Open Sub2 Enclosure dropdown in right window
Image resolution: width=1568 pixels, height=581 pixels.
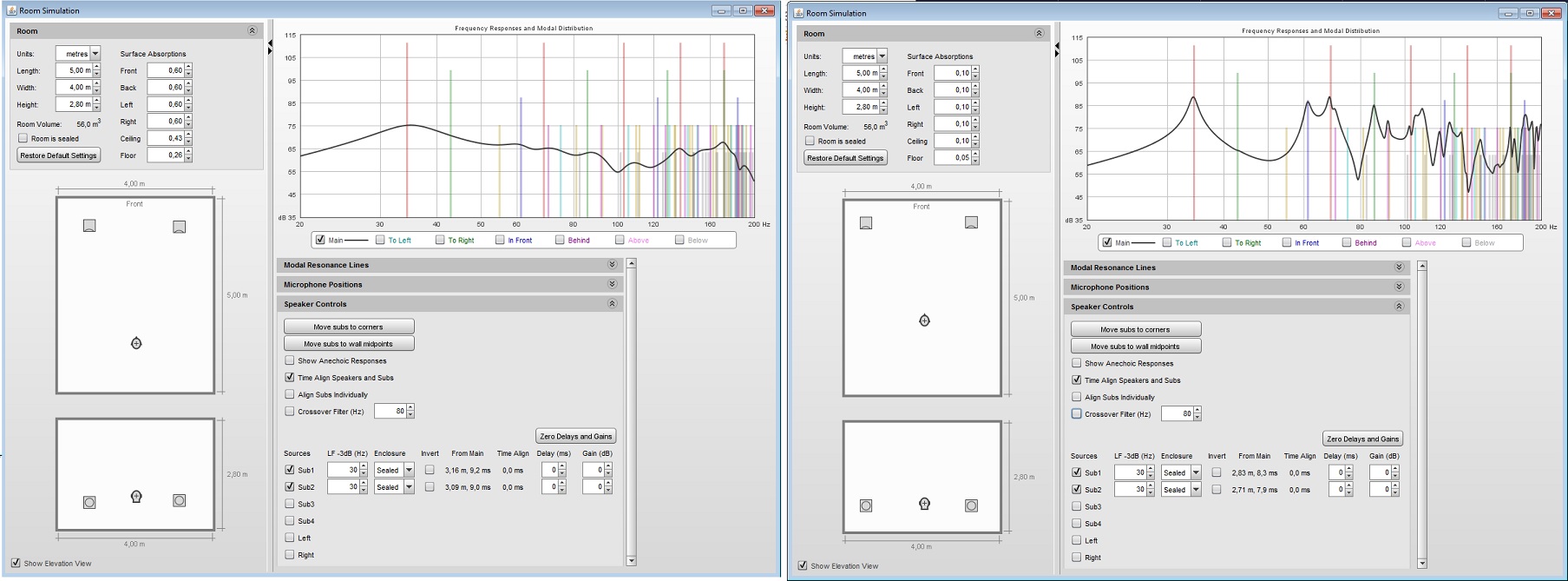[1196, 490]
